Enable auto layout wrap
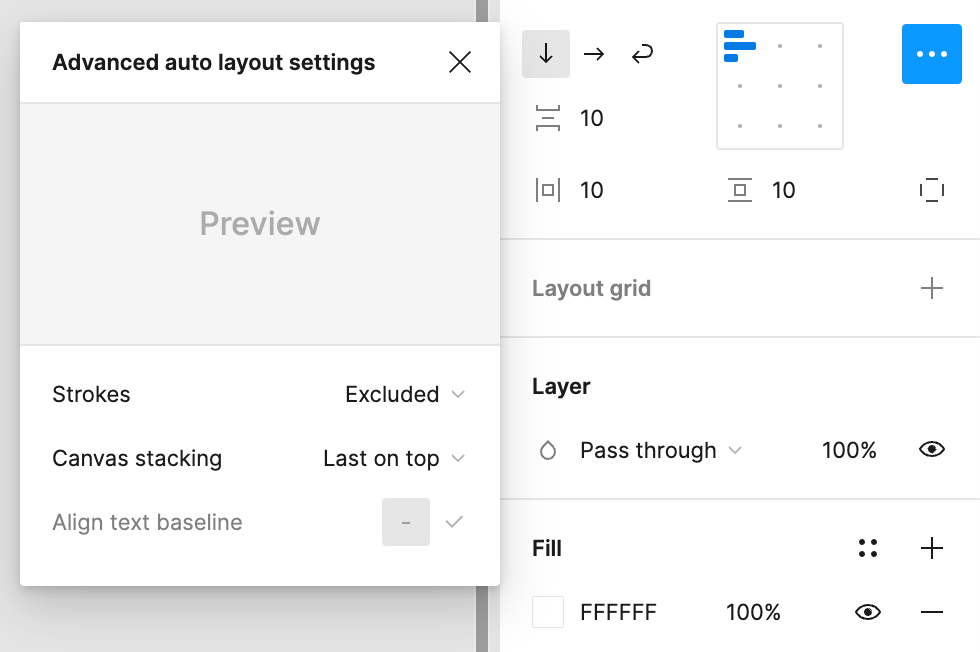 643,54
